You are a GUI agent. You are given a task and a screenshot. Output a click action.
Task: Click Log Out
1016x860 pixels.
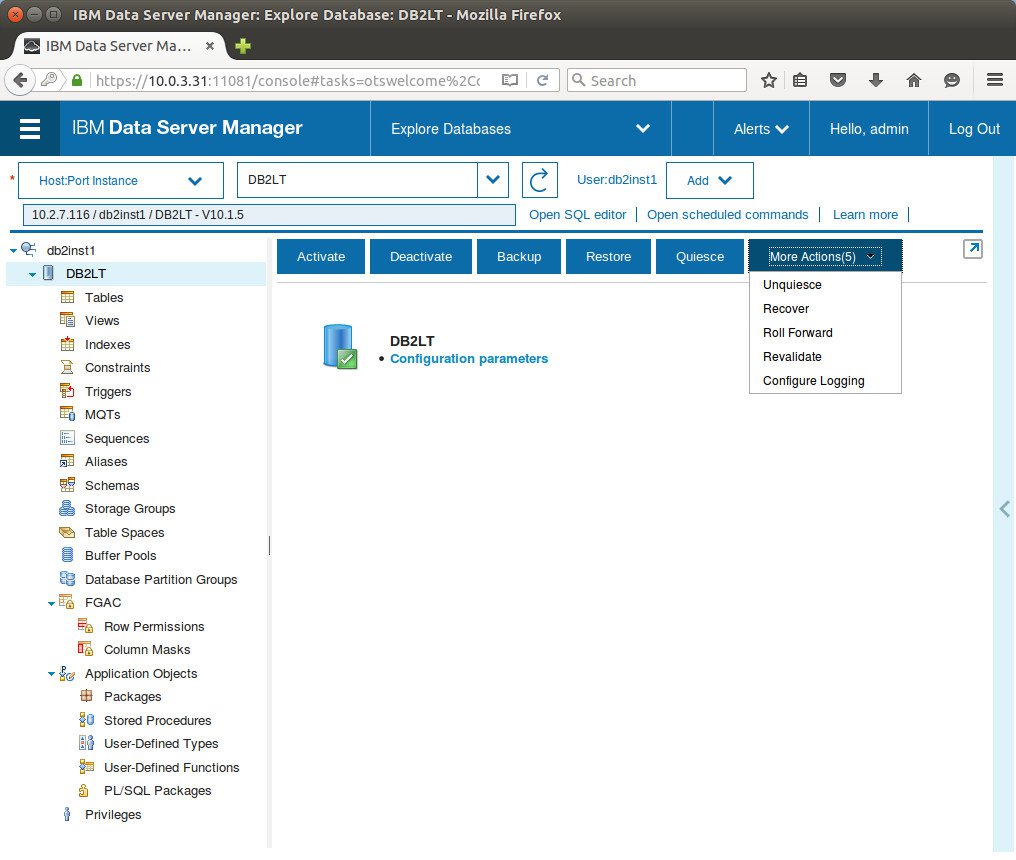point(974,128)
